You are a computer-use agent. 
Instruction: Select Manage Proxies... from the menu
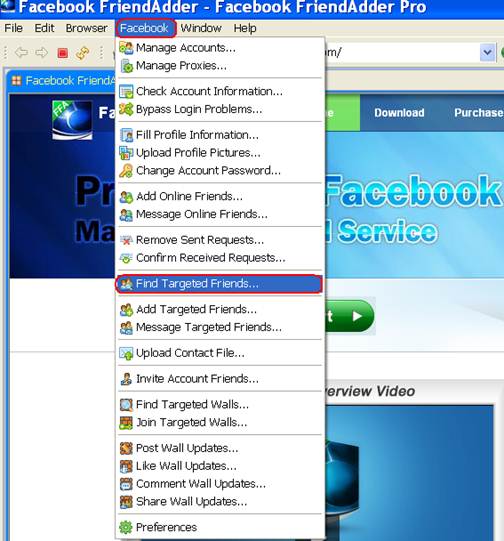click(220, 66)
